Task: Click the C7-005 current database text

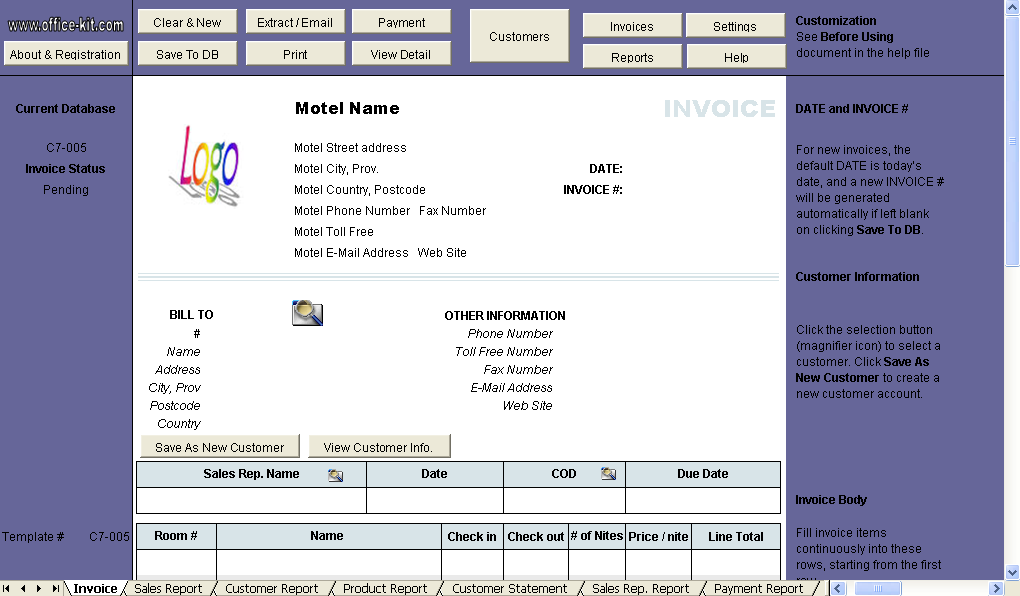Action: coord(66,148)
